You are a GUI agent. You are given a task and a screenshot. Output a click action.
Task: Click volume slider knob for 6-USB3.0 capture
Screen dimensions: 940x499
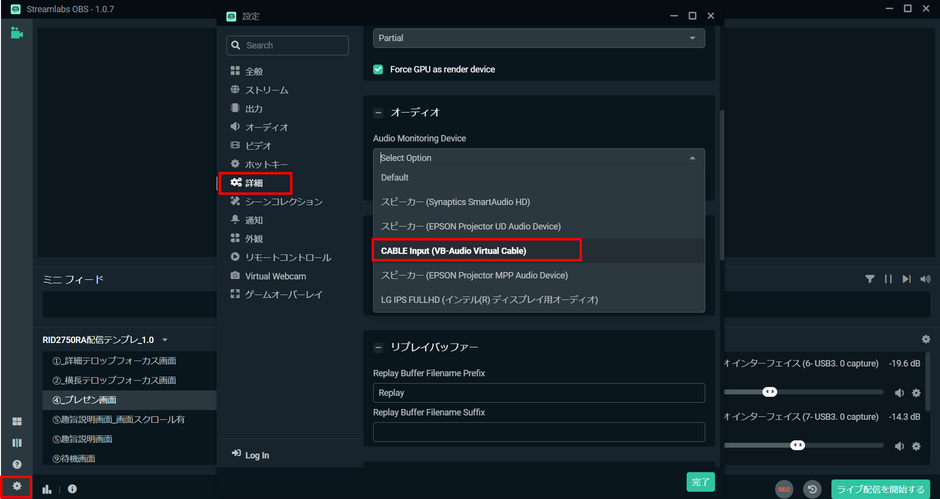pos(770,392)
